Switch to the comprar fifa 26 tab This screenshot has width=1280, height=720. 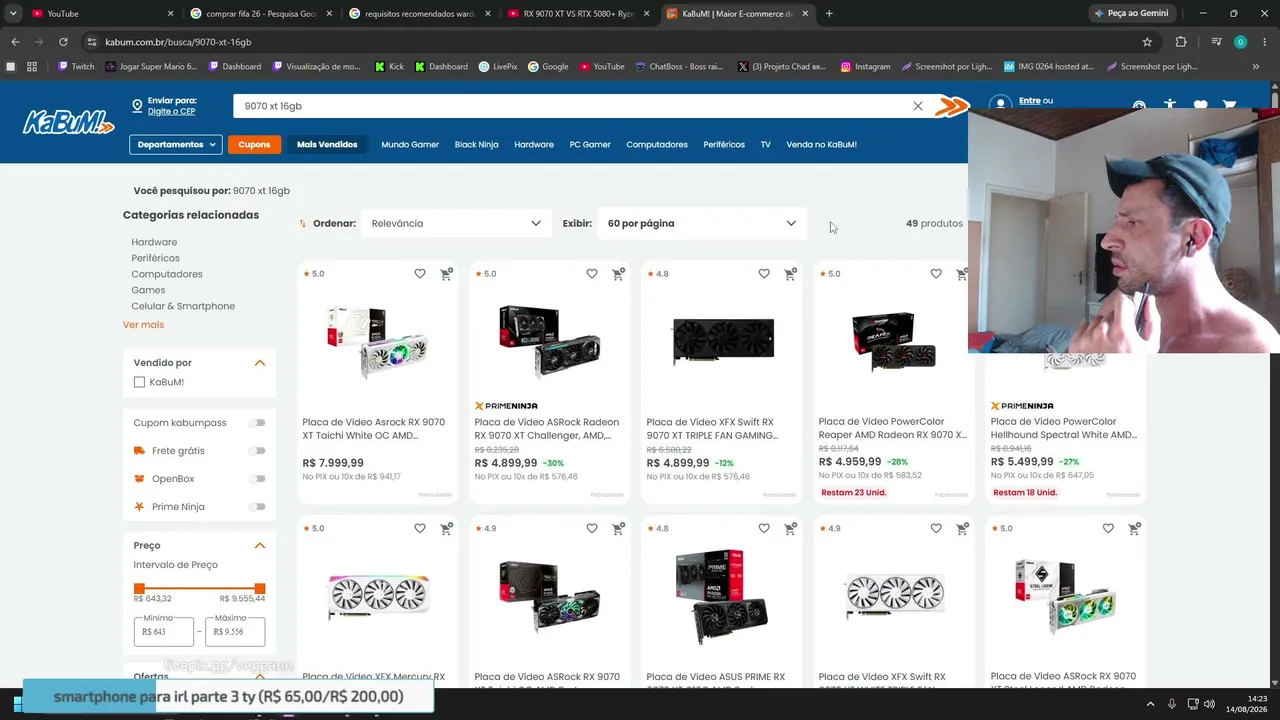[x=262, y=14]
